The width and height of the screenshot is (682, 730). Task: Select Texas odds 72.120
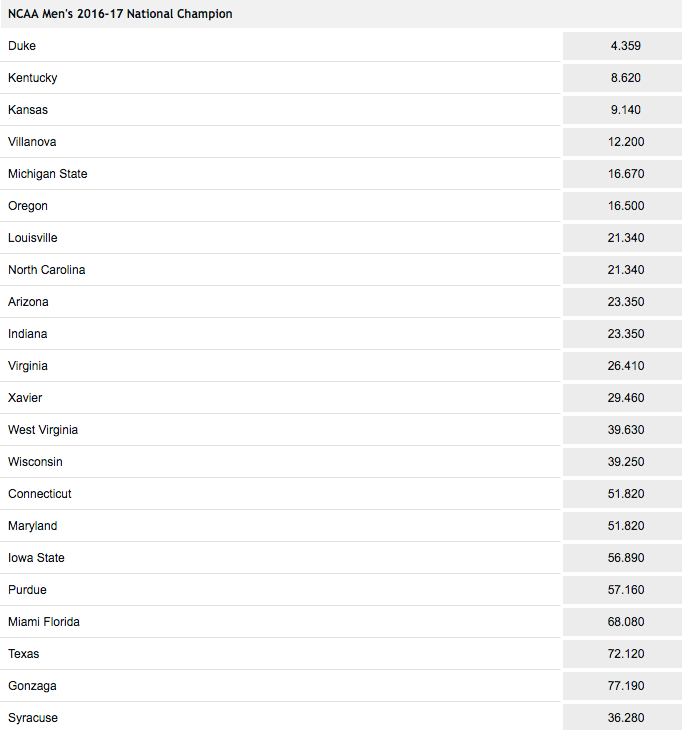pos(622,654)
